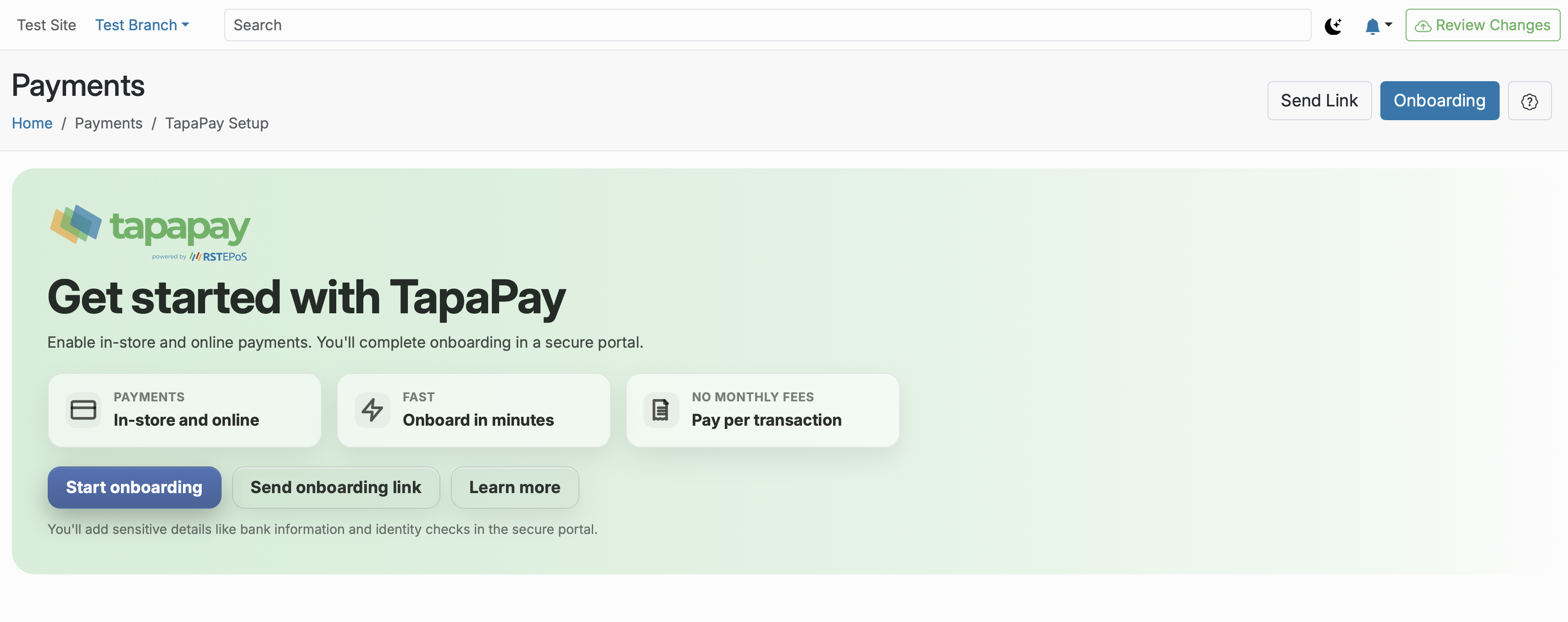Open the branch selector arrow
The image size is (1568, 622).
[186, 25]
